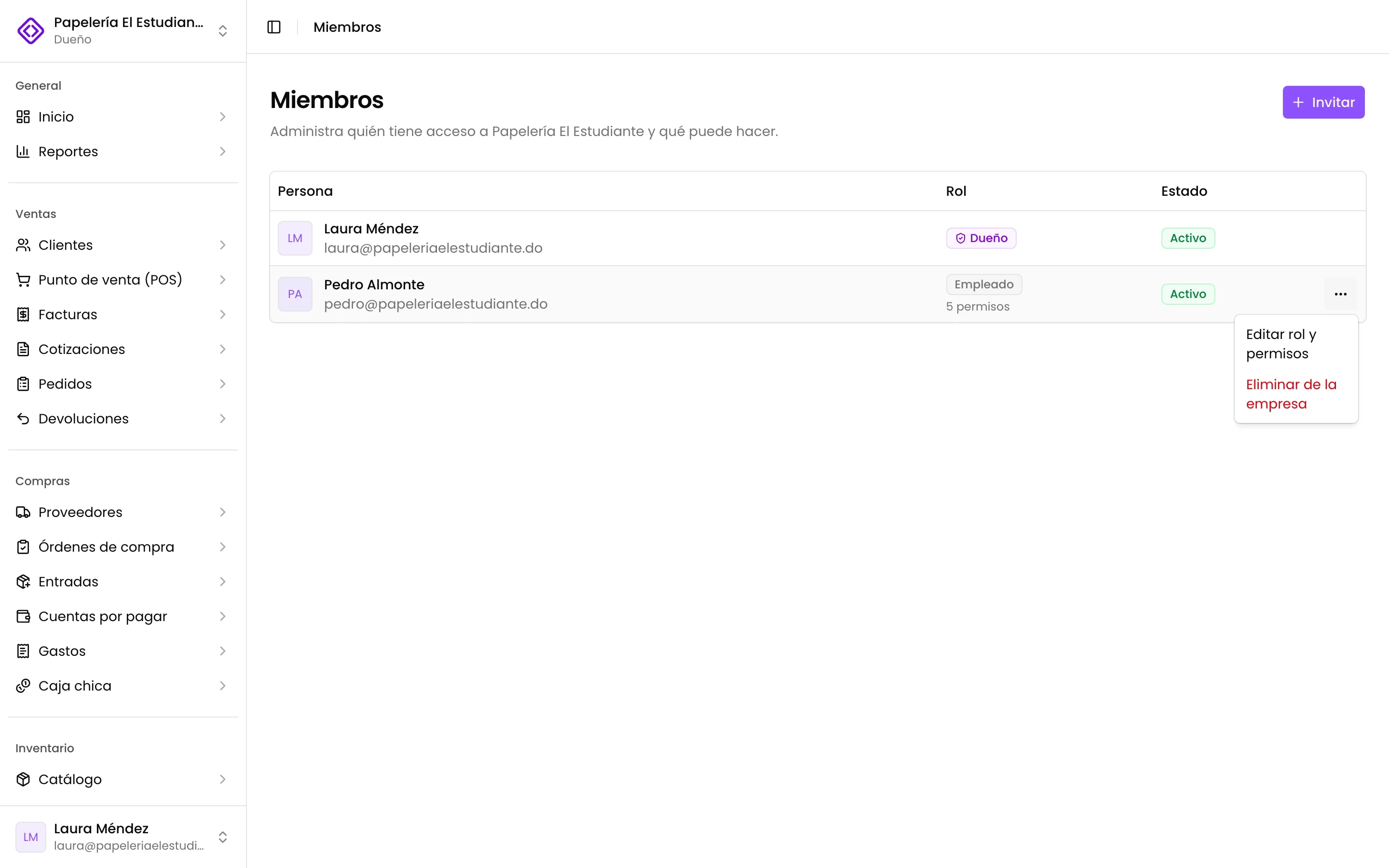Click Laura Méndez's Activo status badge
The image size is (1389, 868).
click(x=1187, y=238)
